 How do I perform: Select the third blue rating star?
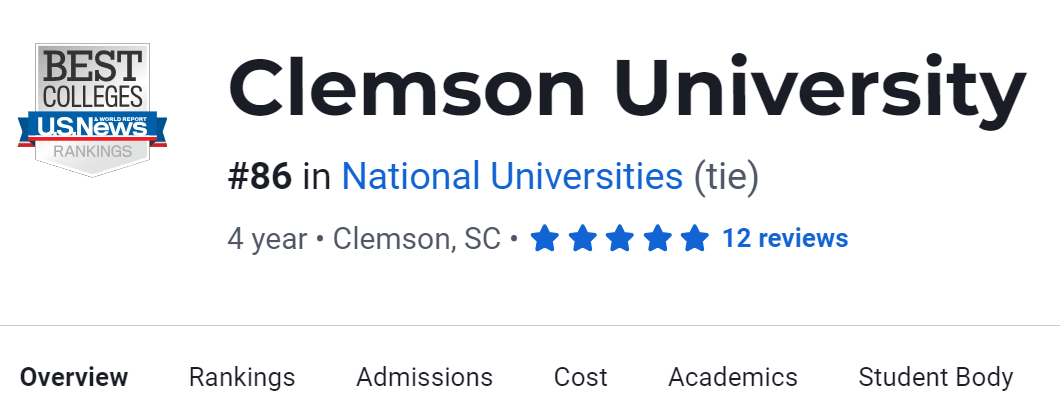(x=619, y=239)
